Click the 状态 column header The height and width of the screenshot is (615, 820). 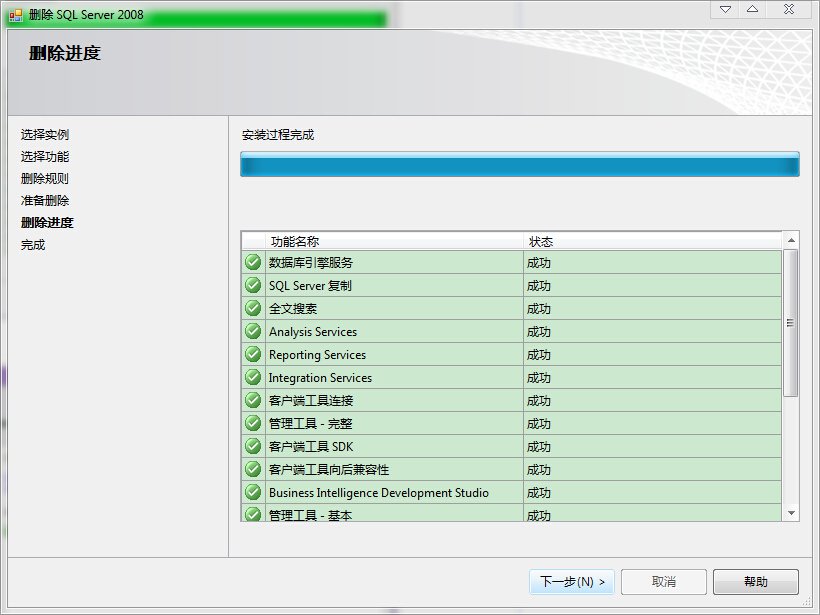(541, 242)
